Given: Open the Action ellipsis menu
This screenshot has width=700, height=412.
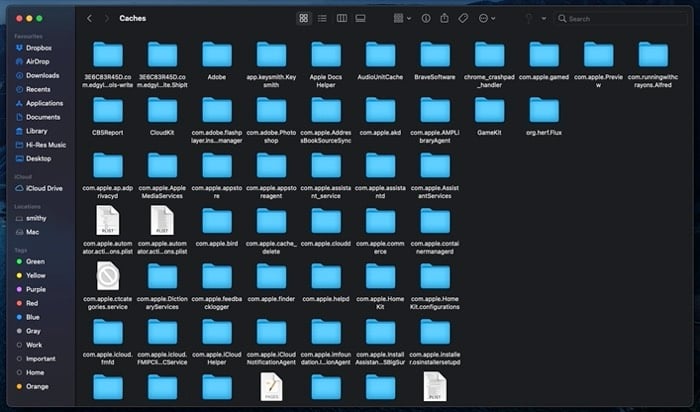Looking at the screenshot, I should 487,18.
